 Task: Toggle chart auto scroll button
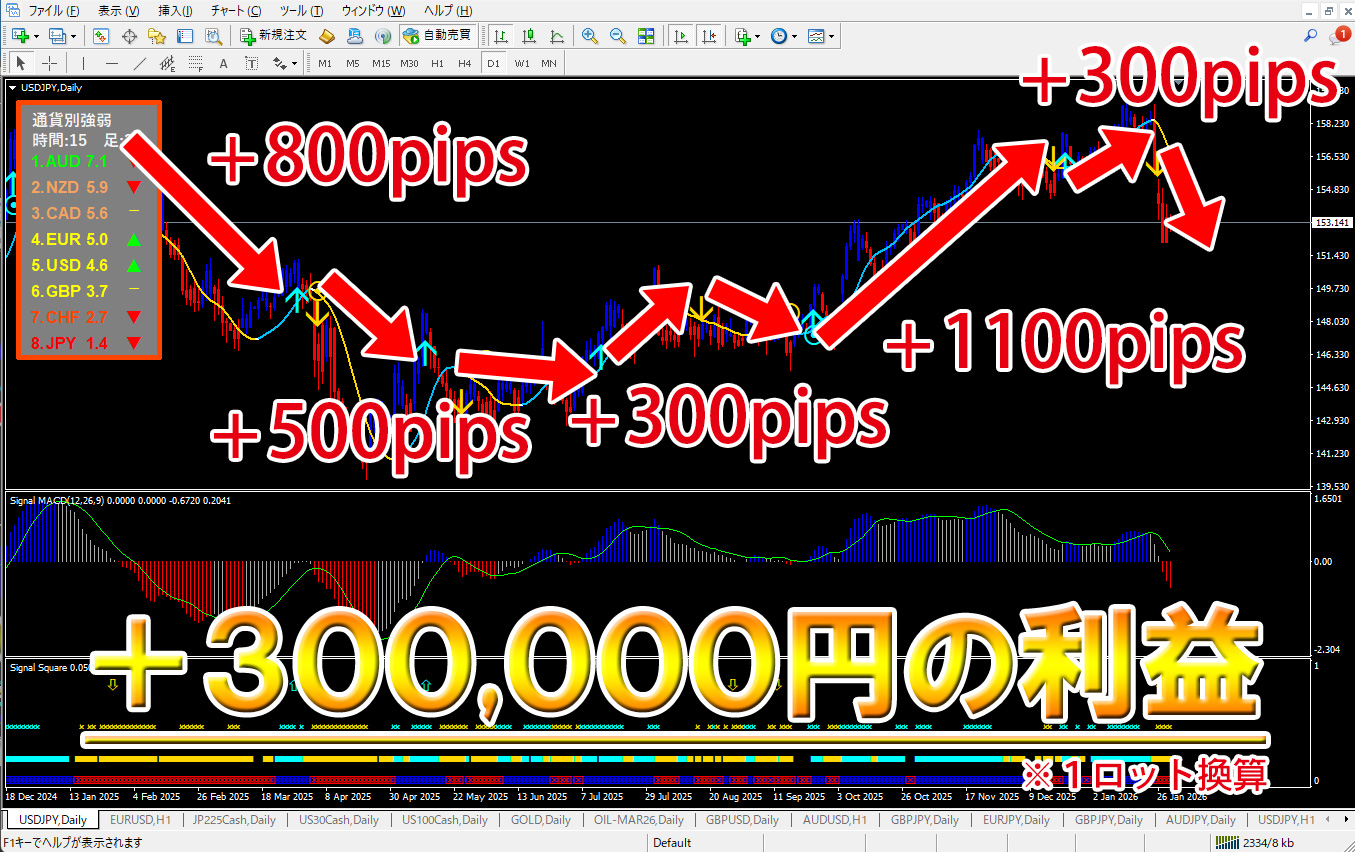(682, 36)
